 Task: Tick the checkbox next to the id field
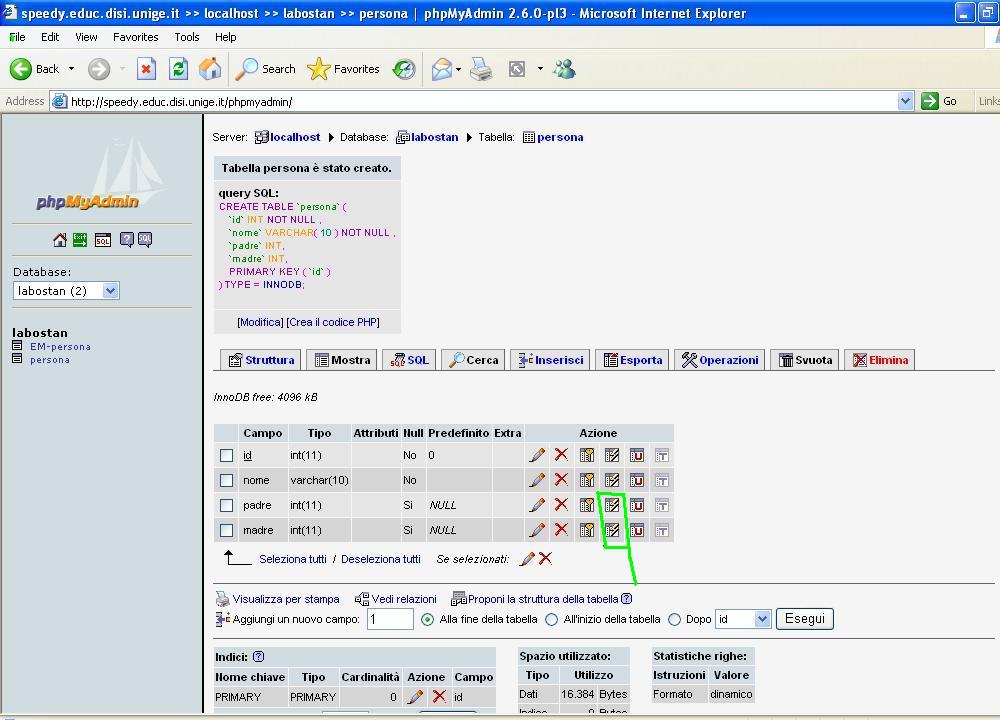pos(227,455)
